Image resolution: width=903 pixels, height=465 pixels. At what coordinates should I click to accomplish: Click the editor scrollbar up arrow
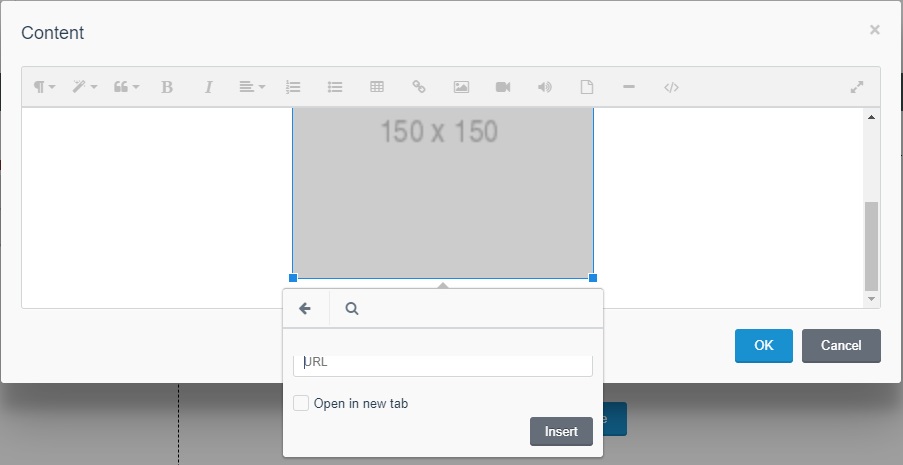[871, 117]
